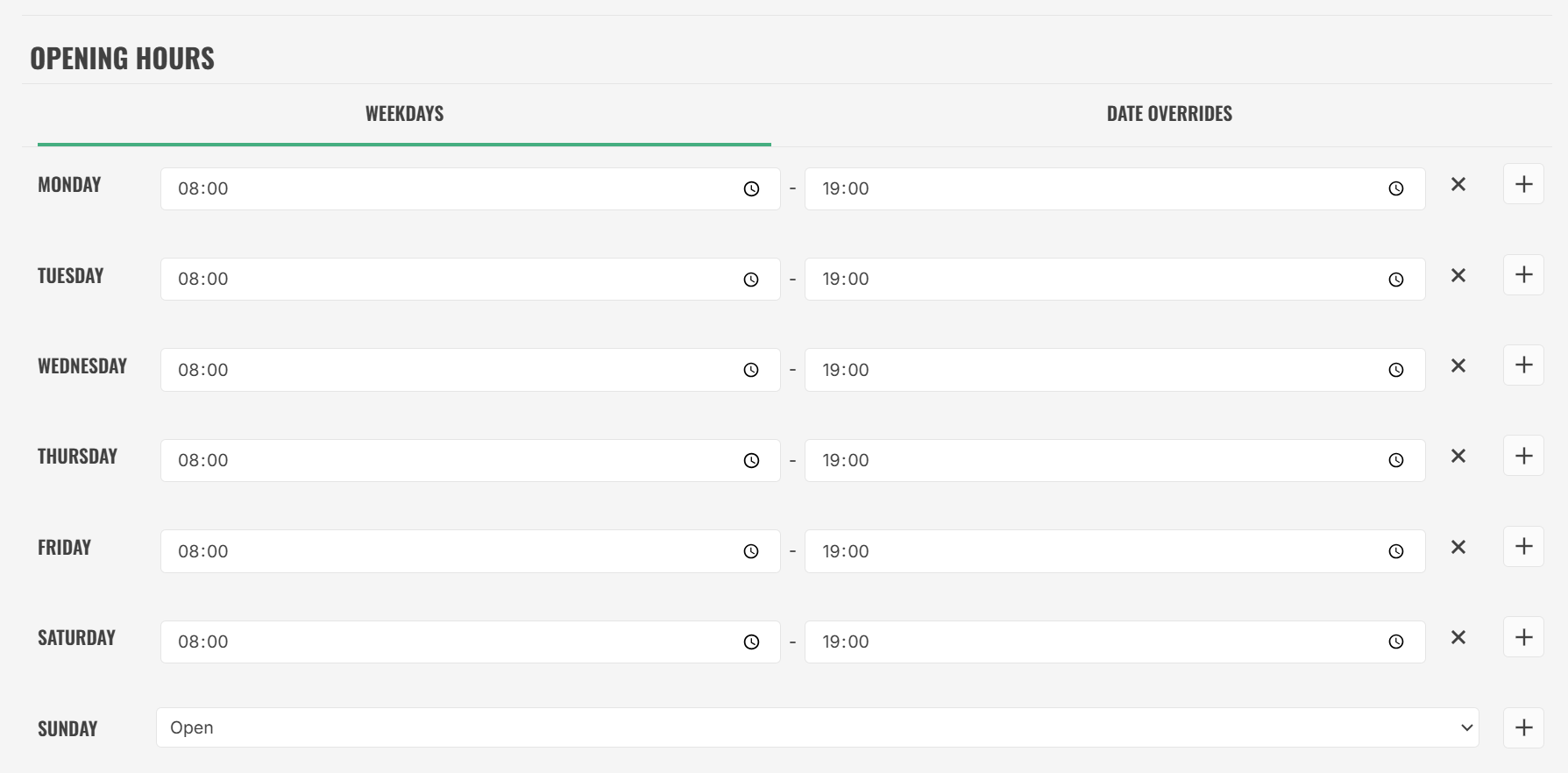Click clock icon in Tuesday closing time
Screen dimensions: 1568x773
tap(1395, 280)
